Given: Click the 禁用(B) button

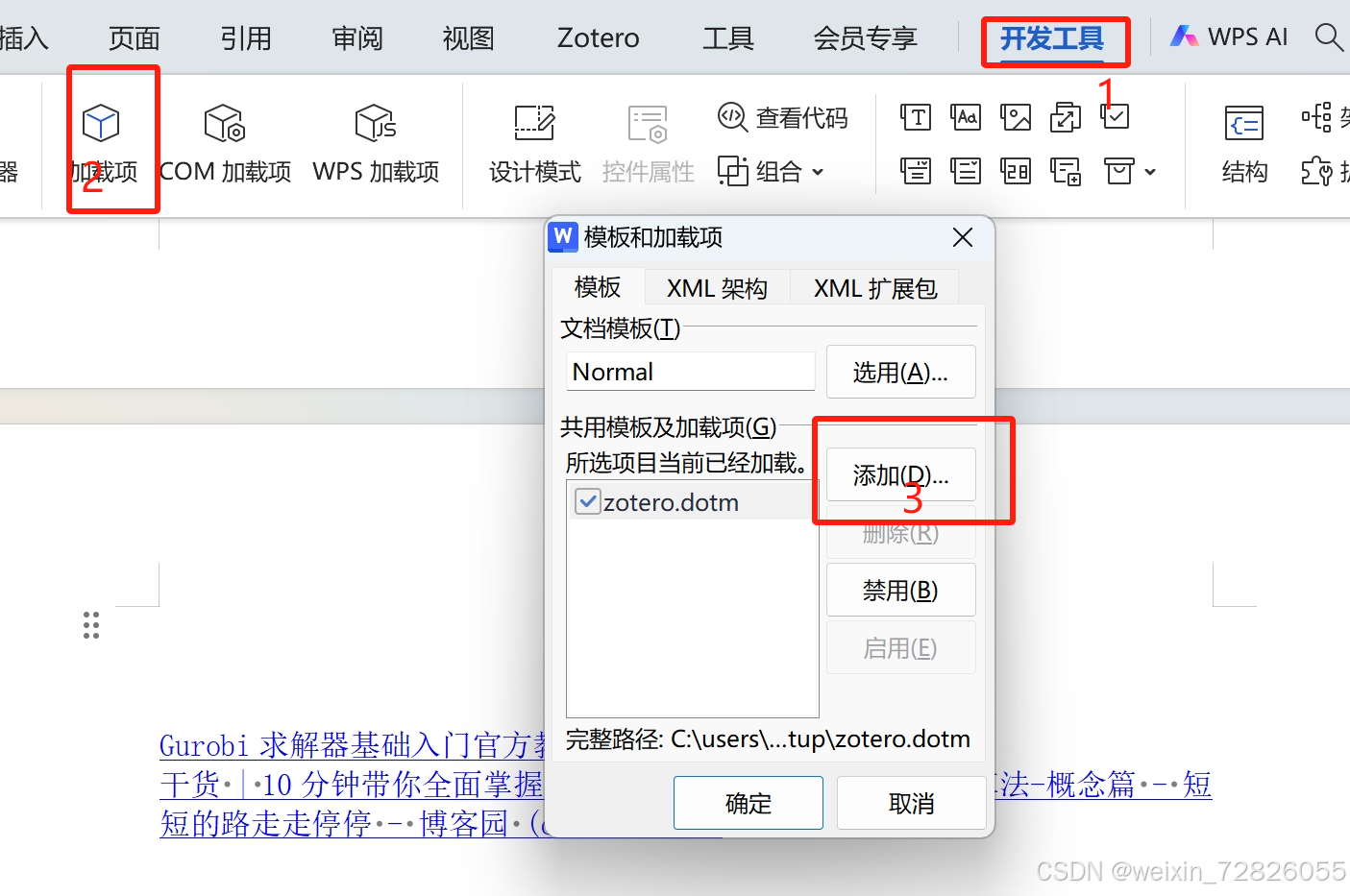Looking at the screenshot, I should [x=901, y=590].
